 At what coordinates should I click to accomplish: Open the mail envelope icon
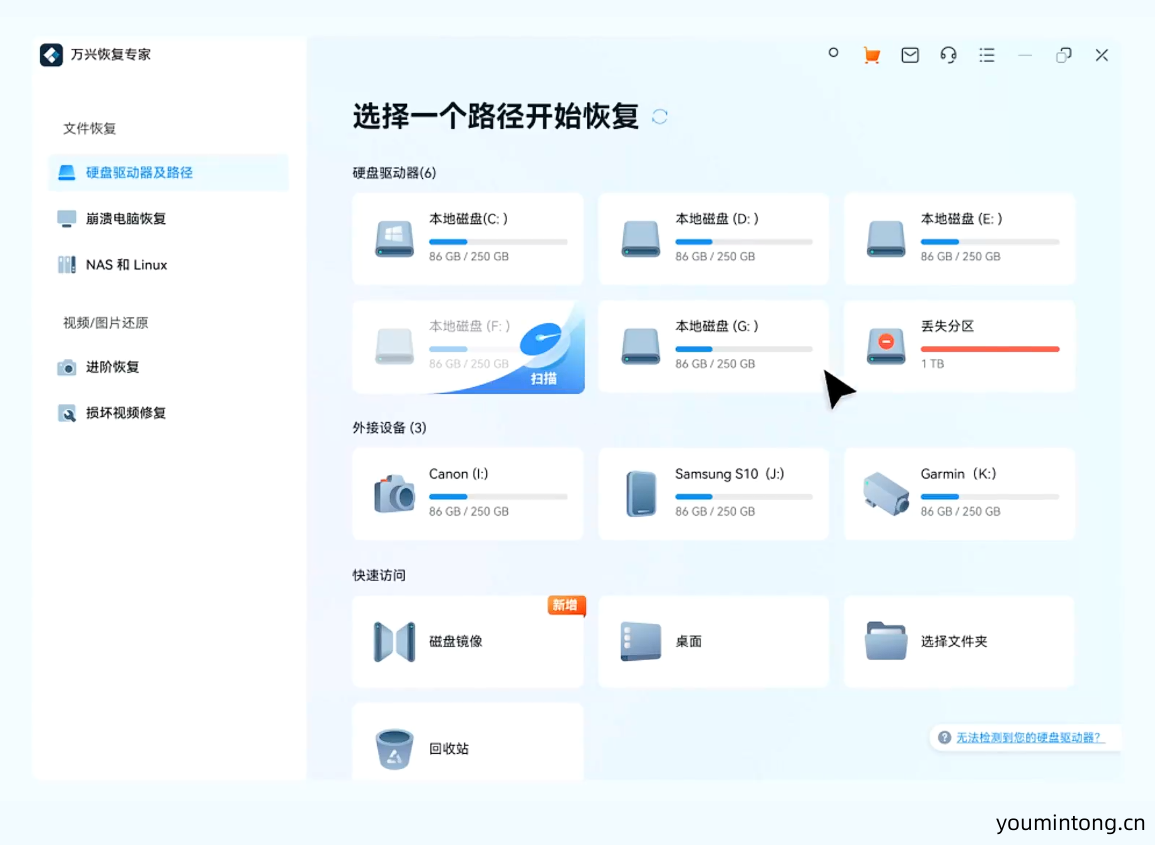point(910,56)
